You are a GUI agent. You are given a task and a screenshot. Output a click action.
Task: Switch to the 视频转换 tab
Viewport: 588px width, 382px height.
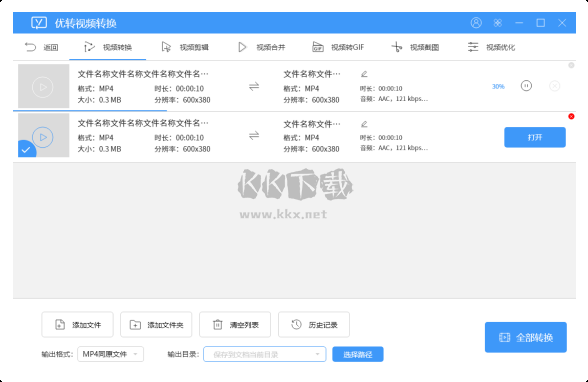point(108,47)
